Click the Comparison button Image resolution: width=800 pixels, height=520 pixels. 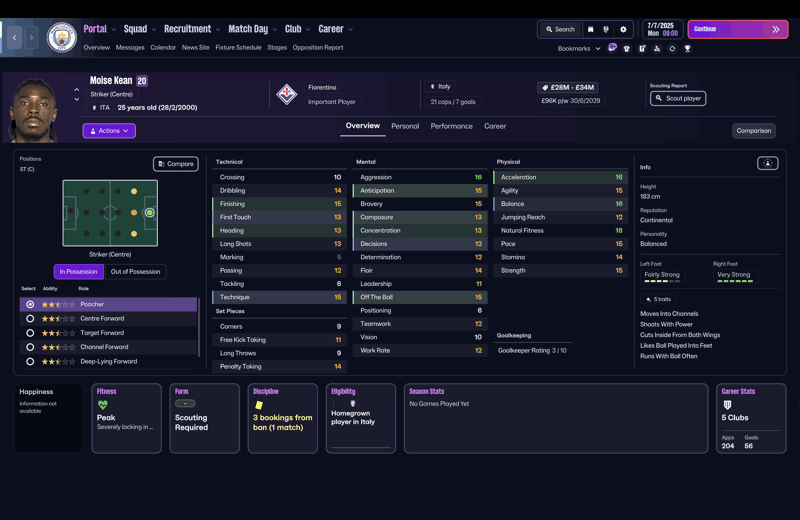pos(754,131)
